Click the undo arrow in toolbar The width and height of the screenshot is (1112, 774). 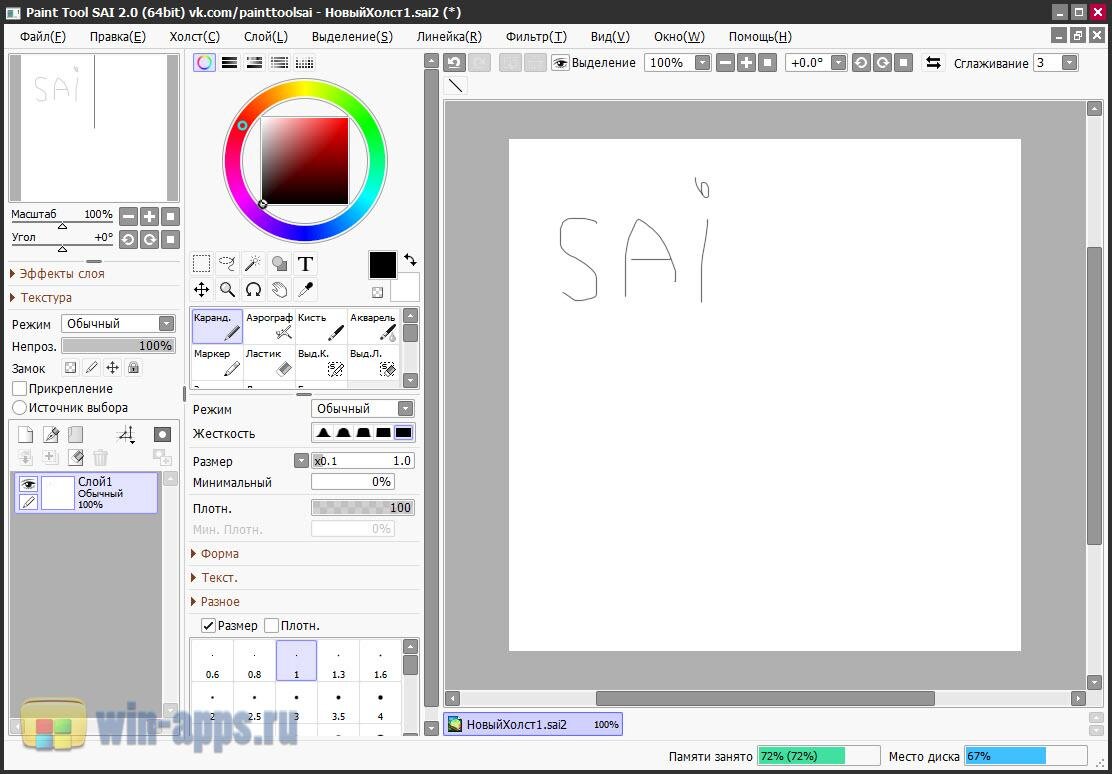point(455,62)
